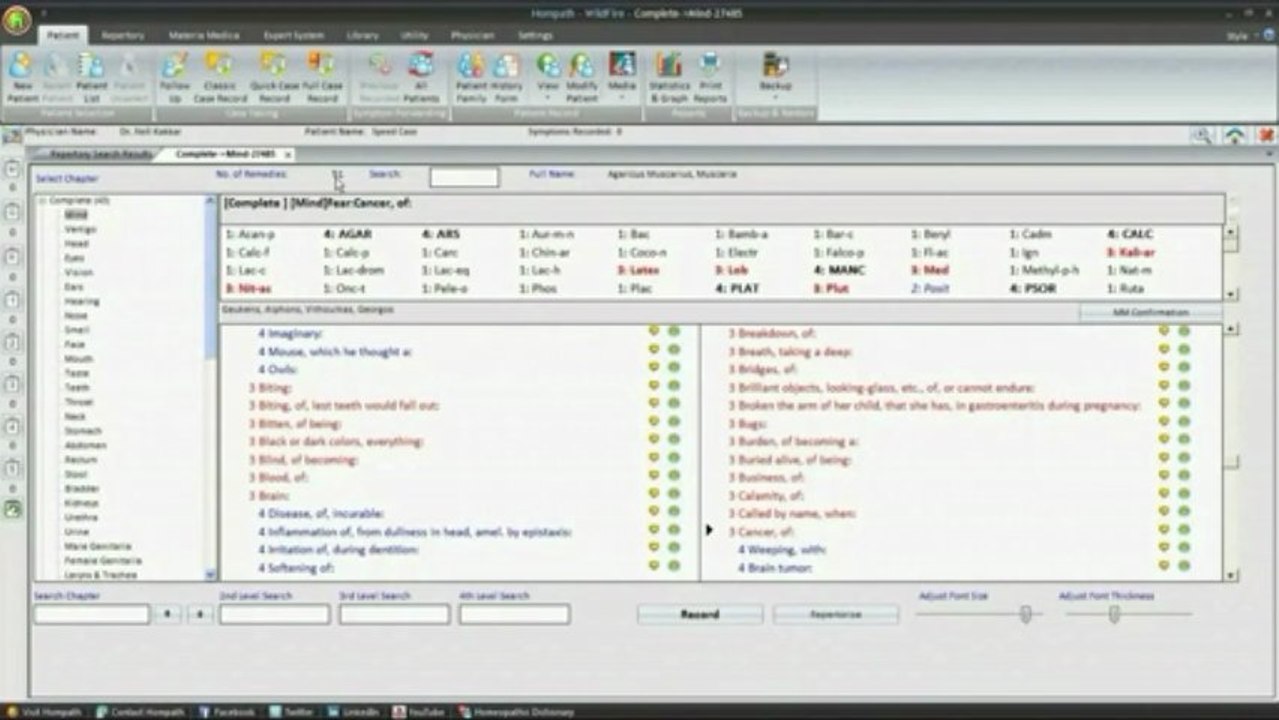Open the Backup dropdown in the ribbon
The width and height of the screenshot is (1279, 720).
pyautogui.click(x=775, y=77)
